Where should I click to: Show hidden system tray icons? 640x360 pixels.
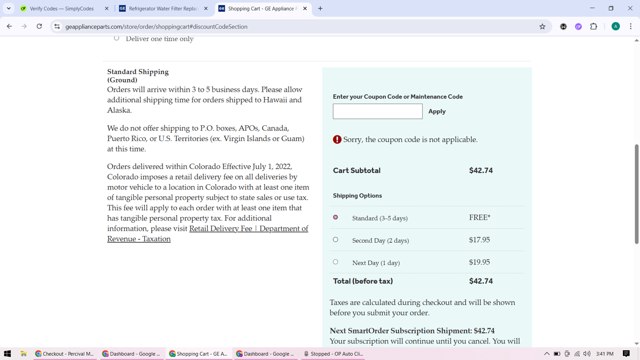click(x=547, y=353)
